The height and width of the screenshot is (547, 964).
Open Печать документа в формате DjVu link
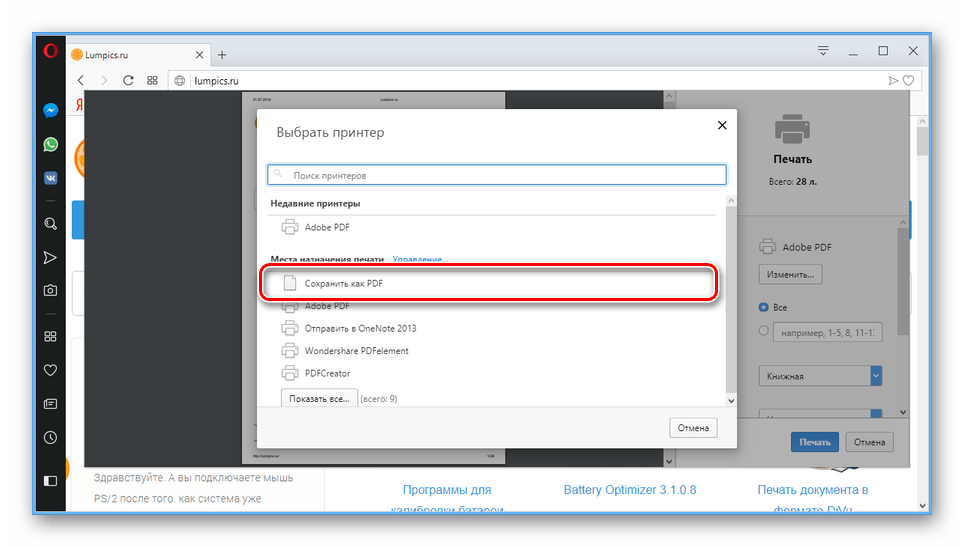click(813, 499)
